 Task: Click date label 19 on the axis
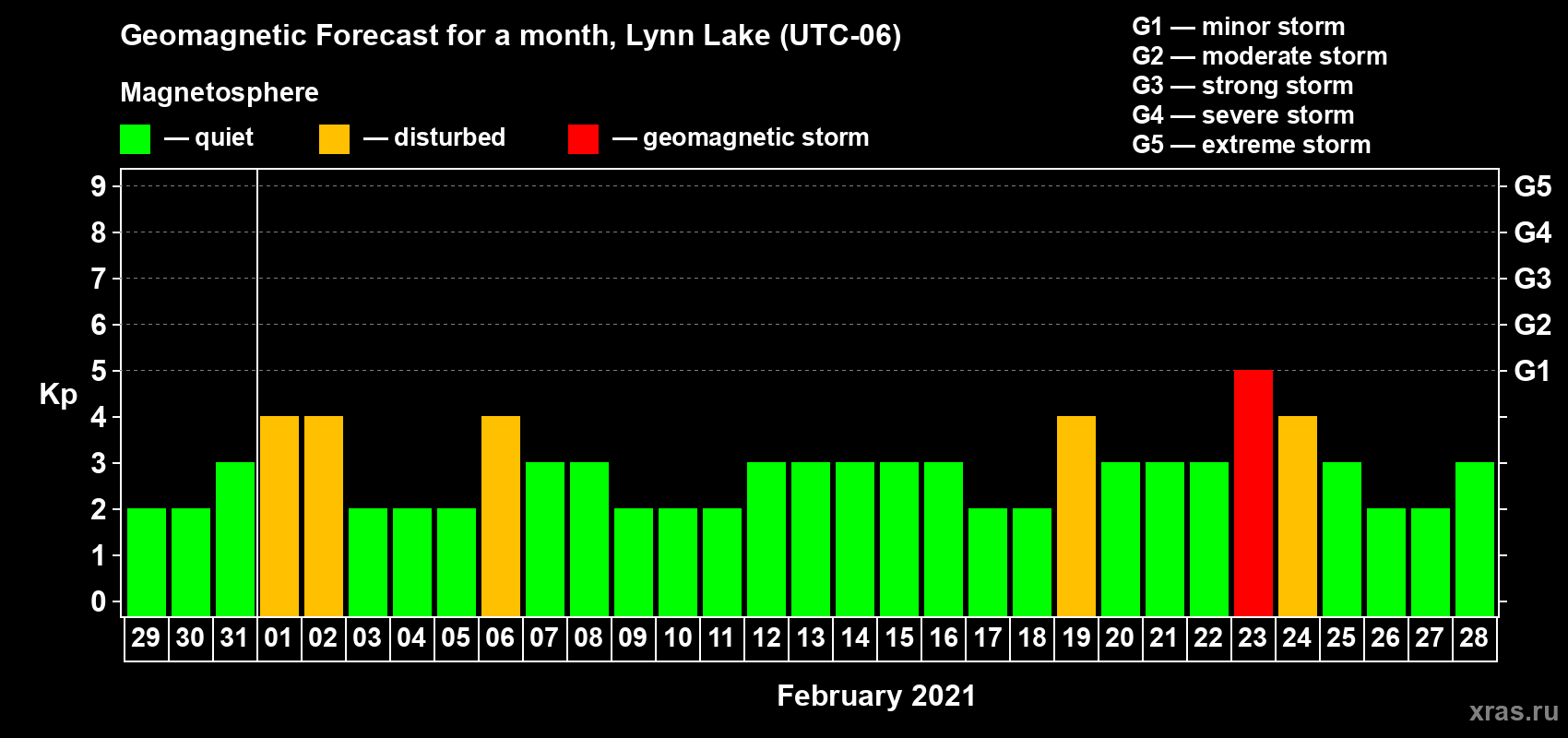click(x=1075, y=637)
